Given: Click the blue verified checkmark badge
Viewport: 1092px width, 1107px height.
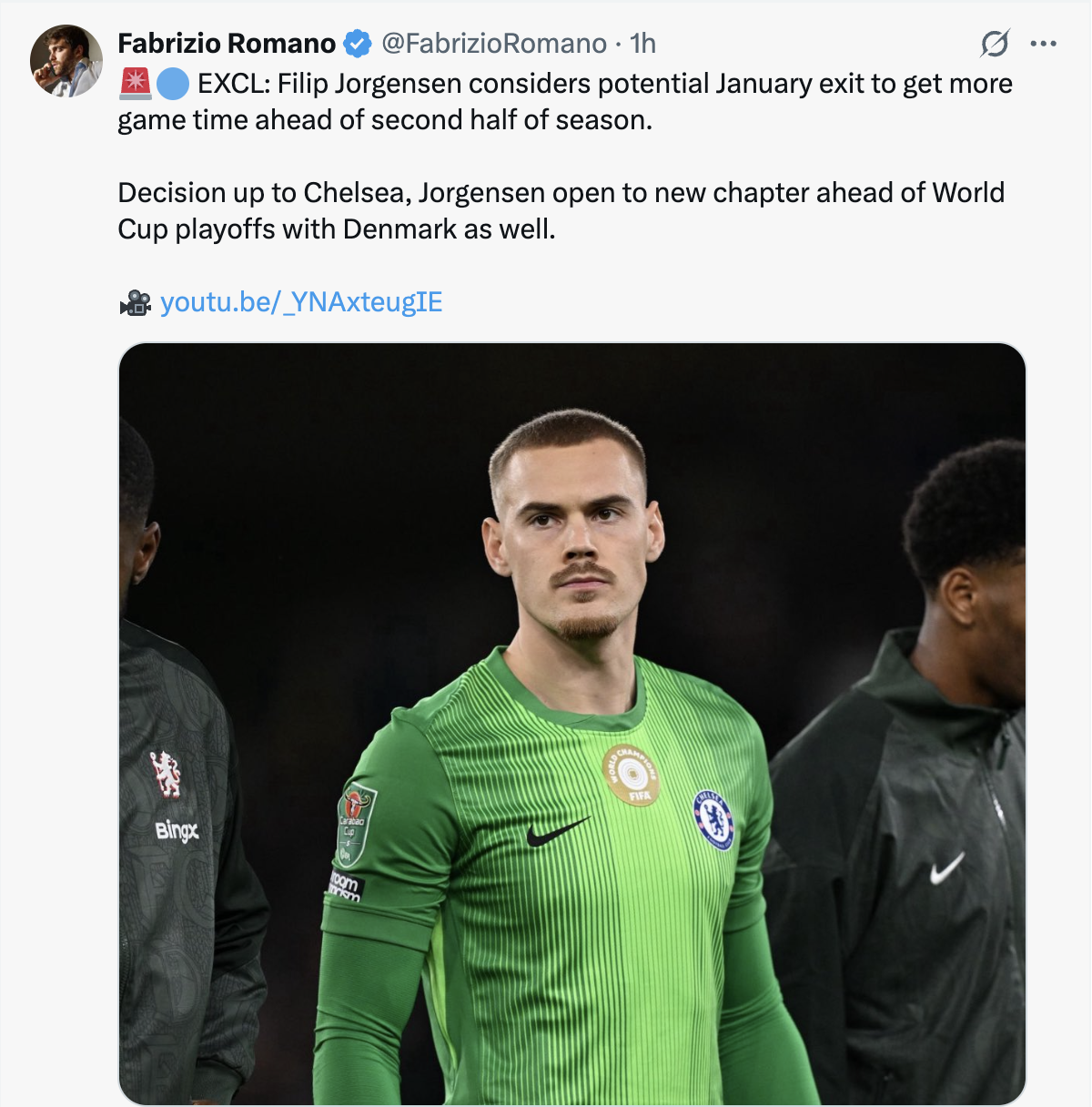Looking at the screenshot, I should click(358, 44).
